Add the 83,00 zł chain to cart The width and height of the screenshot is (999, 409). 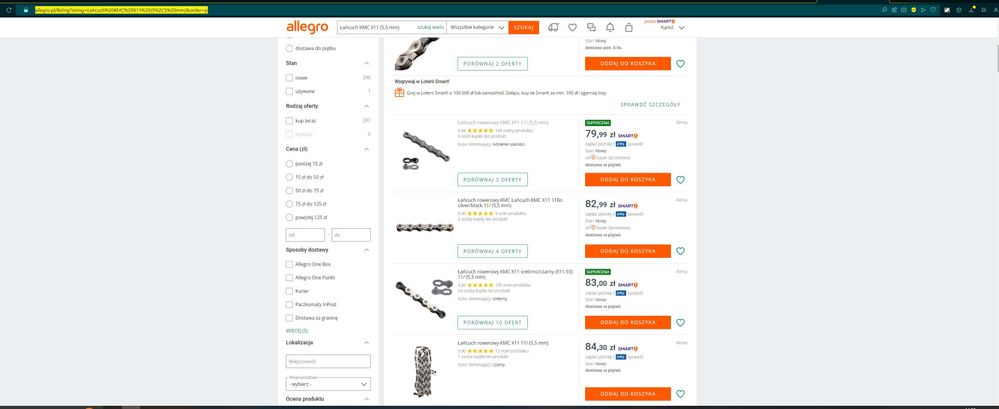click(628, 322)
